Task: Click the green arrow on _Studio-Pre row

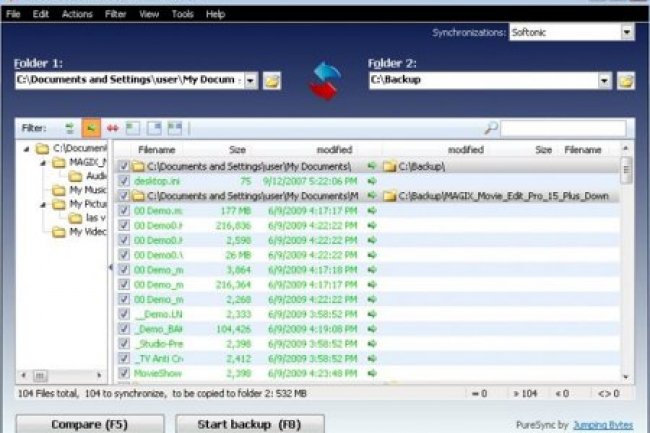Action: tap(372, 343)
